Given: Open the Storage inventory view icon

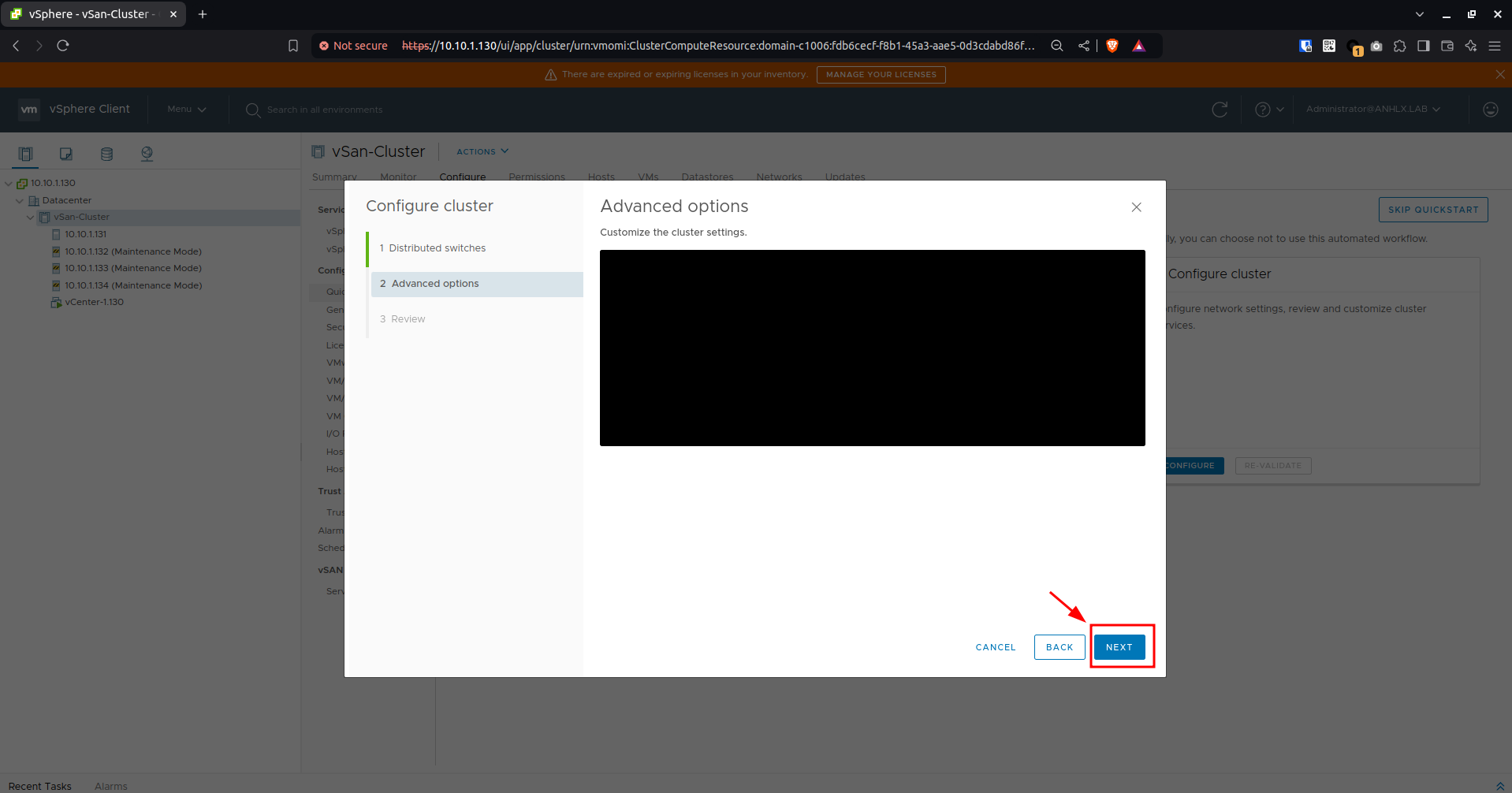Looking at the screenshot, I should coord(106,154).
